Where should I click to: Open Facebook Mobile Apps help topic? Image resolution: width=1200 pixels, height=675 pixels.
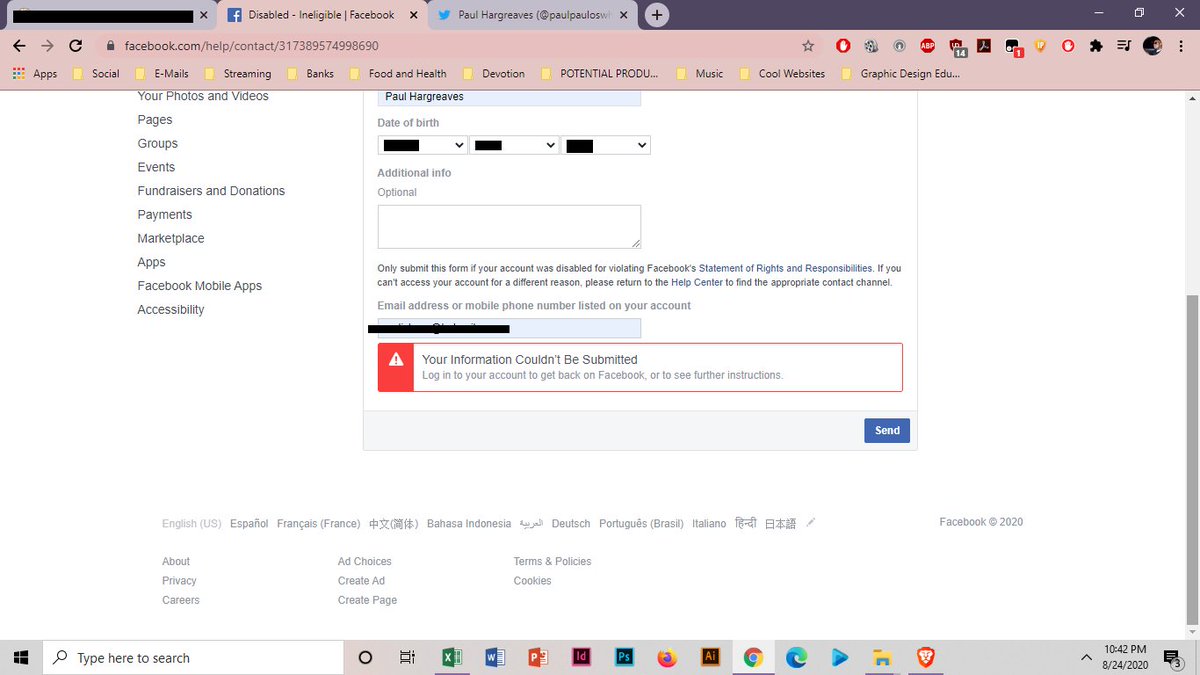(199, 286)
